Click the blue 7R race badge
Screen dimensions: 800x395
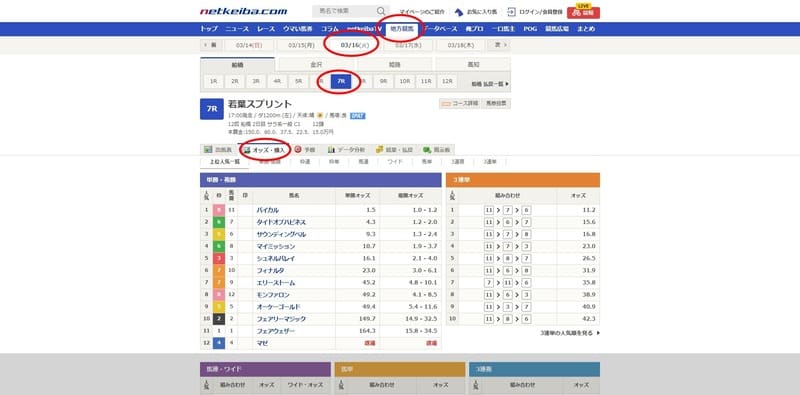(212, 109)
